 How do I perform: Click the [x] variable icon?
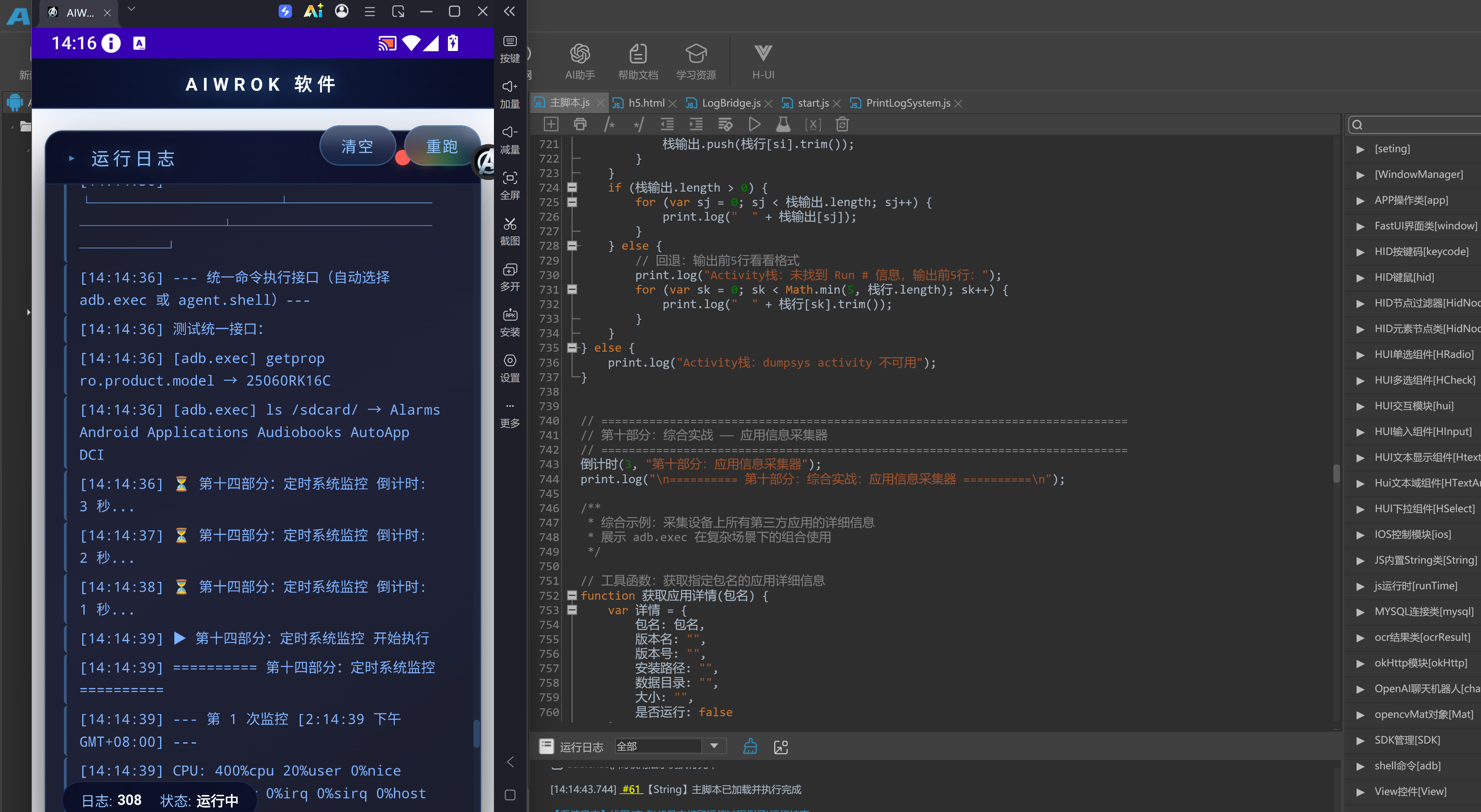point(812,124)
